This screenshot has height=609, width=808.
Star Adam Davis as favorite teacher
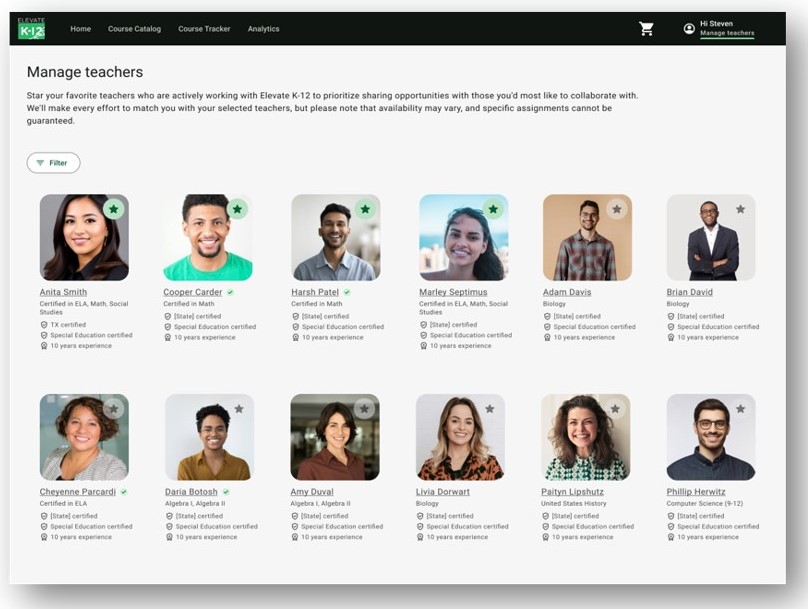point(617,209)
